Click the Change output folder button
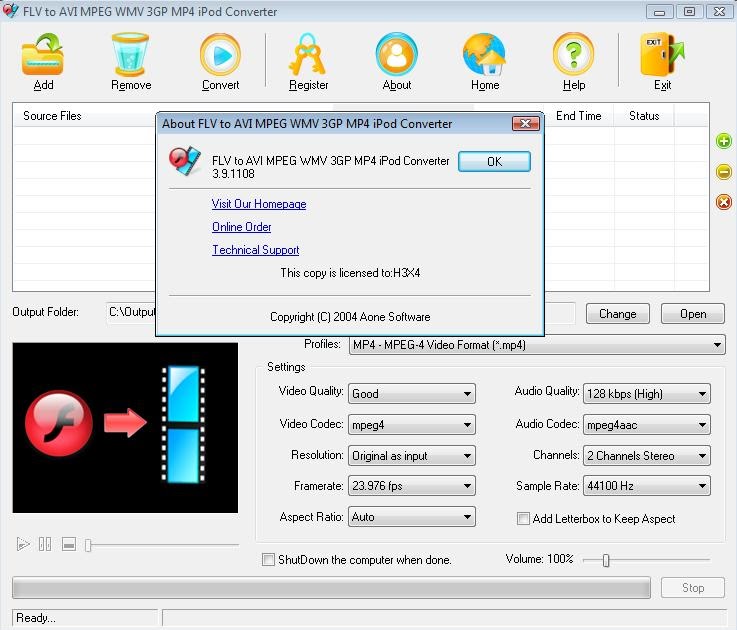The height and width of the screenshot is (630, 737). (618, 314)
